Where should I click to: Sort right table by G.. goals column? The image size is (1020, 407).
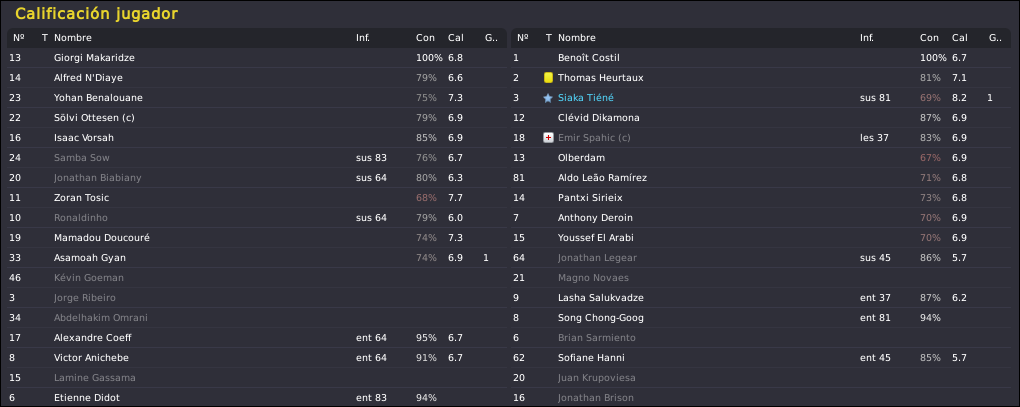[x=995, y=38]
